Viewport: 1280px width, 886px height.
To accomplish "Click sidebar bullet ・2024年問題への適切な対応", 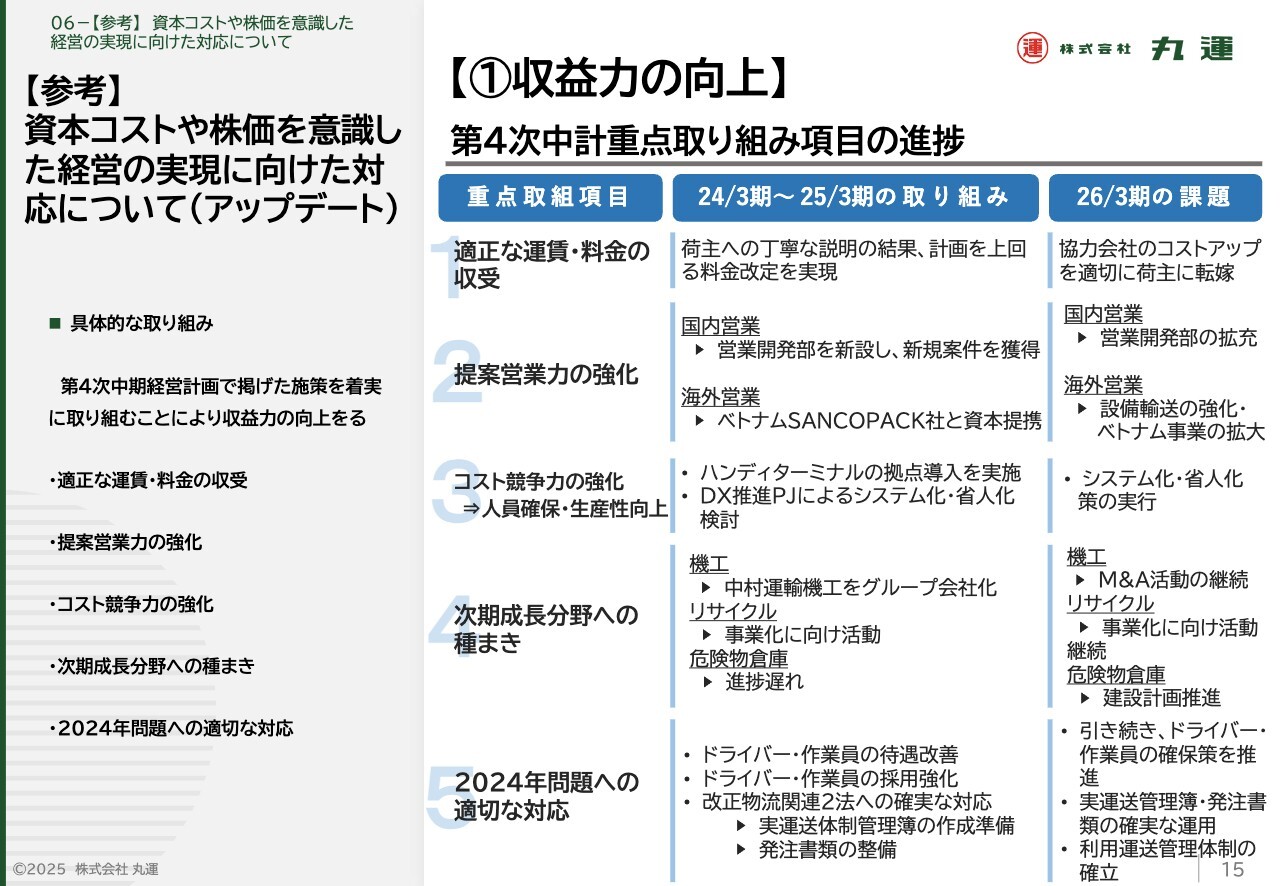I will (x=171, y=728).
